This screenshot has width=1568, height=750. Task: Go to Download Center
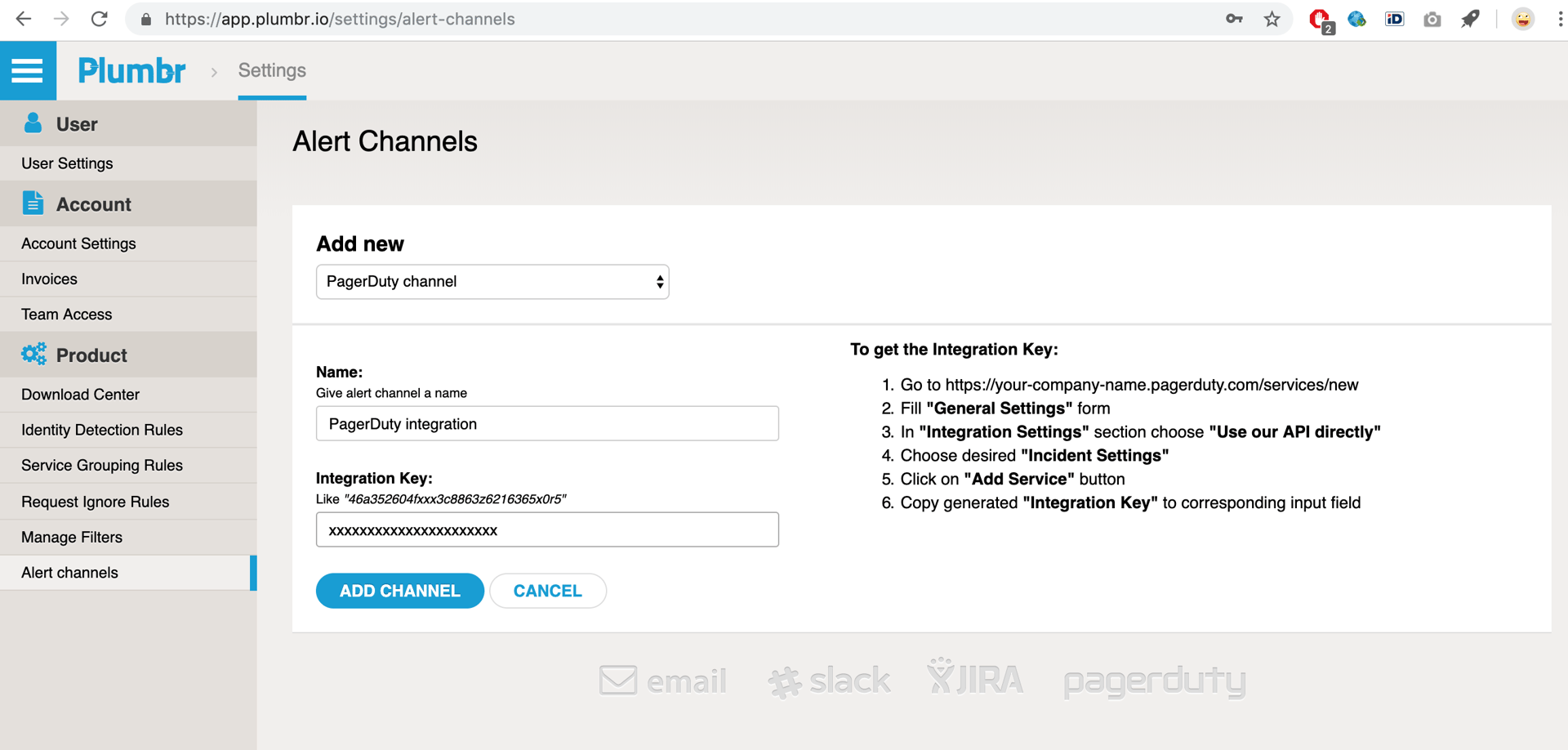click(x=80, y=395)
